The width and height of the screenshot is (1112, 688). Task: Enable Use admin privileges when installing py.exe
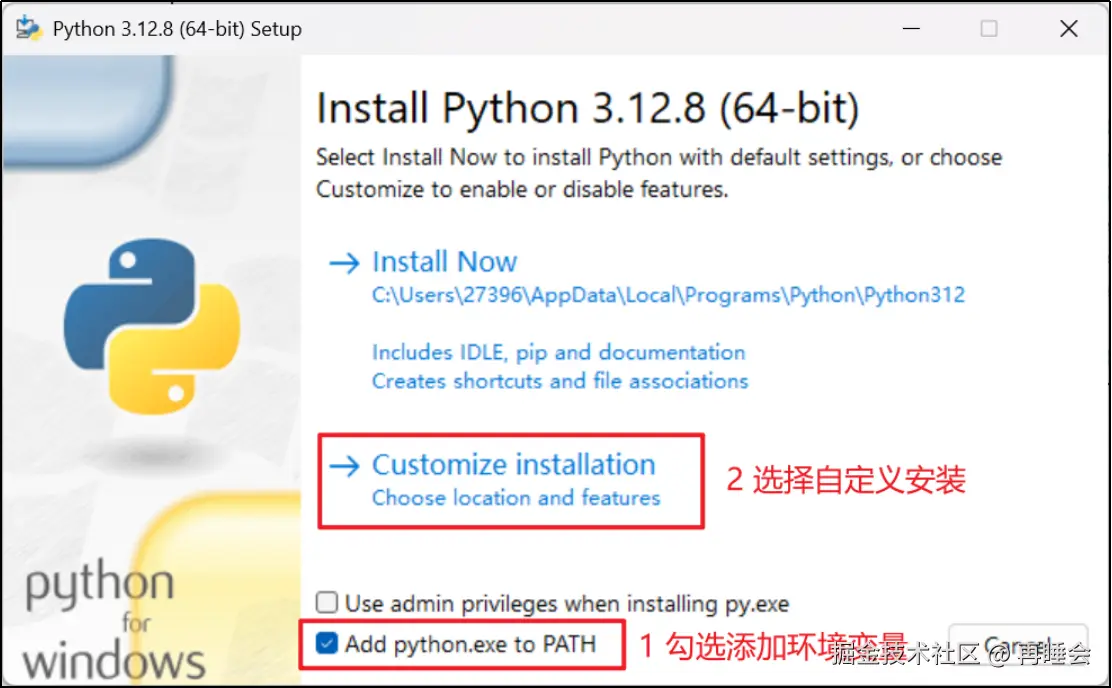coord(327,602)
